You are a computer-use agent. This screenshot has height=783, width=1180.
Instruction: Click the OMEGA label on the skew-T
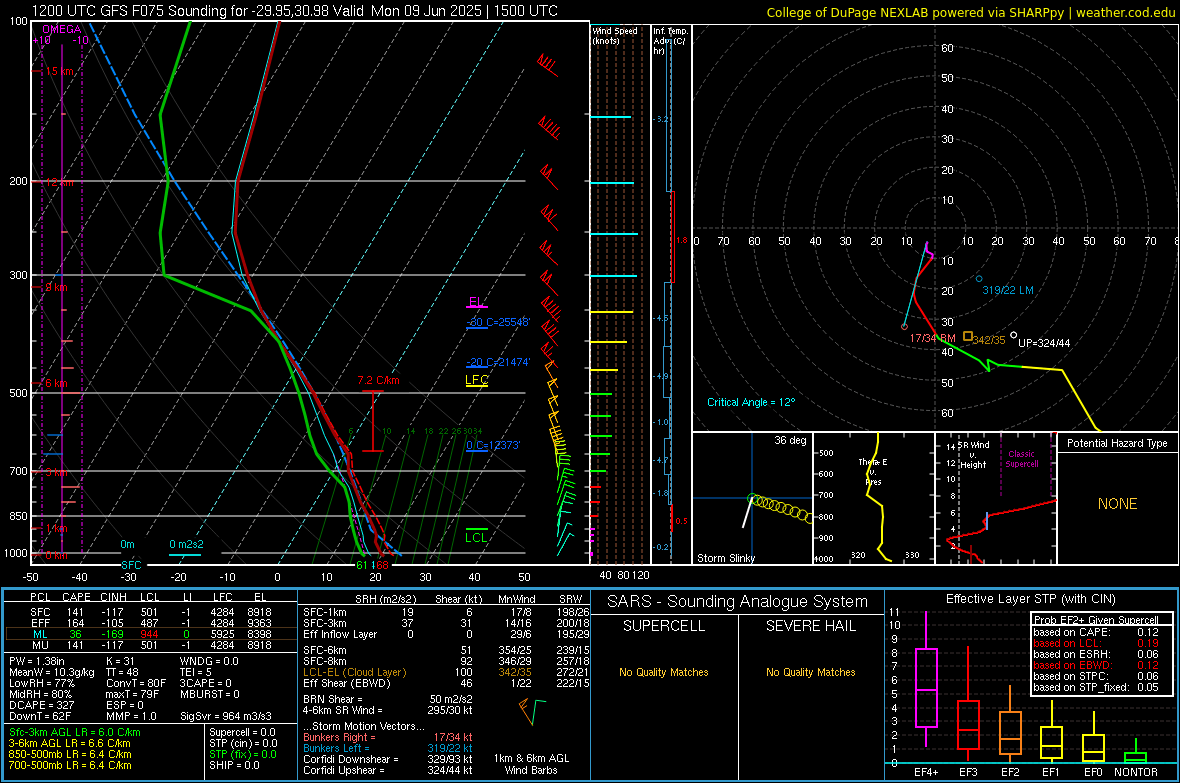(62, 29)
